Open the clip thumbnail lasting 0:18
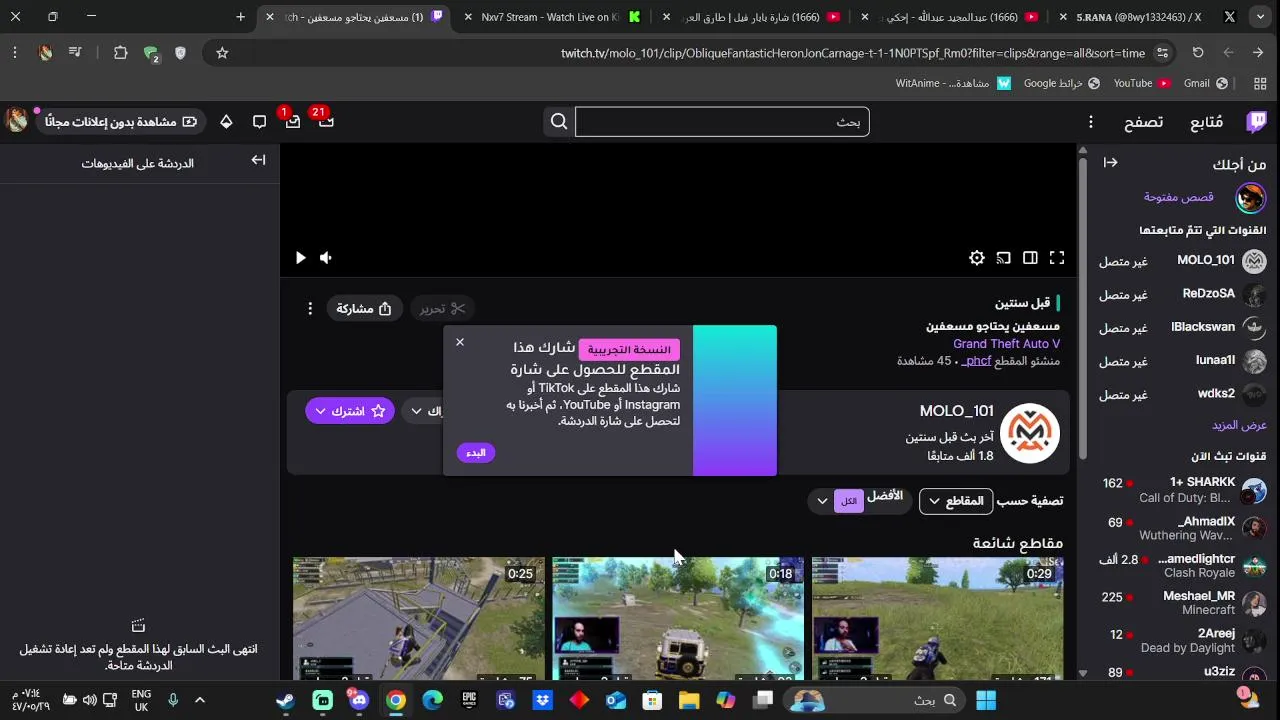The height and width of the screenshot is (720, 1280). pyautogui.click(x=678, y=620)
